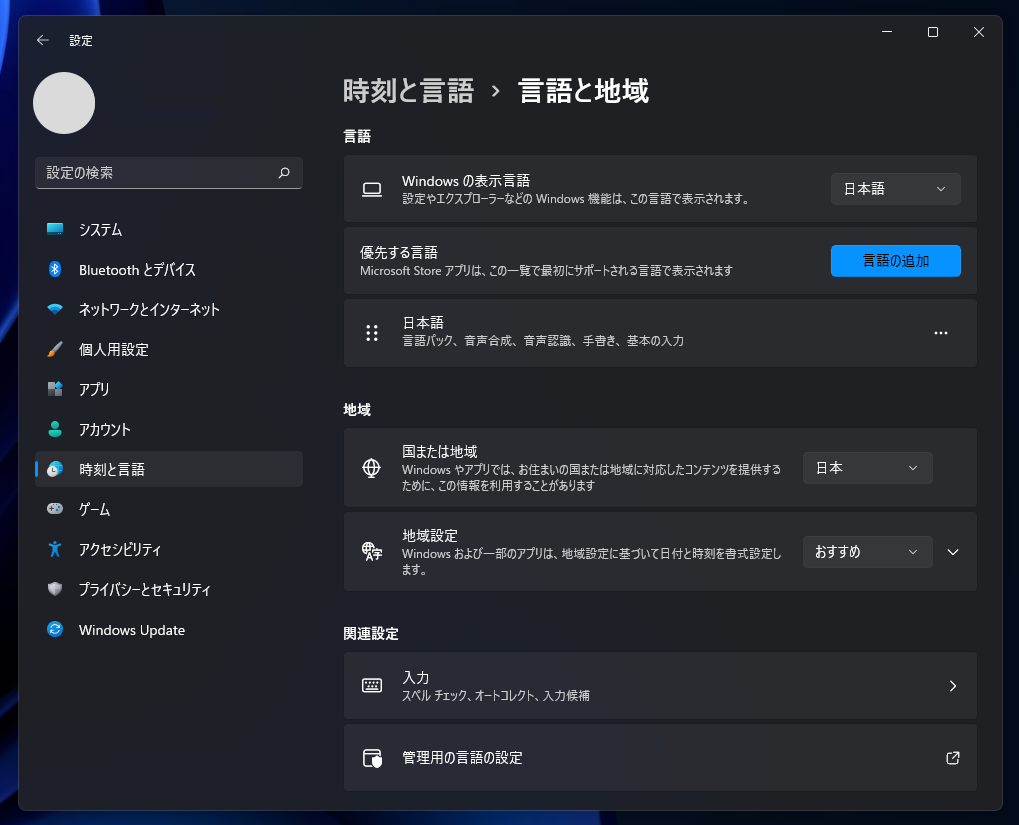Minimize the 設定 window
This screenshot has width=1019, height=825.
[x=886, y=32]
